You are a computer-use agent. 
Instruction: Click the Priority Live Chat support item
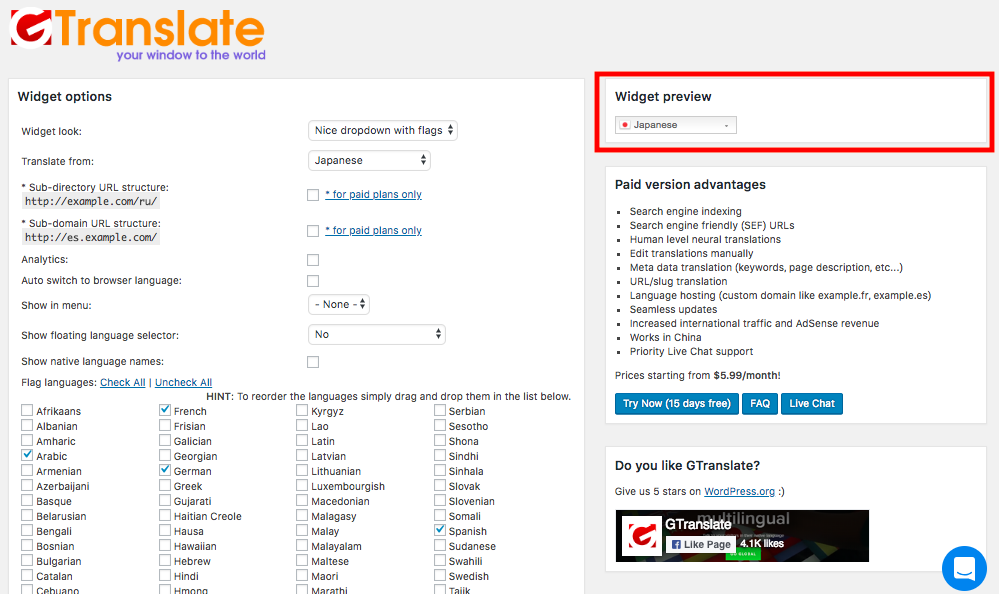click(x=691, y=352)
